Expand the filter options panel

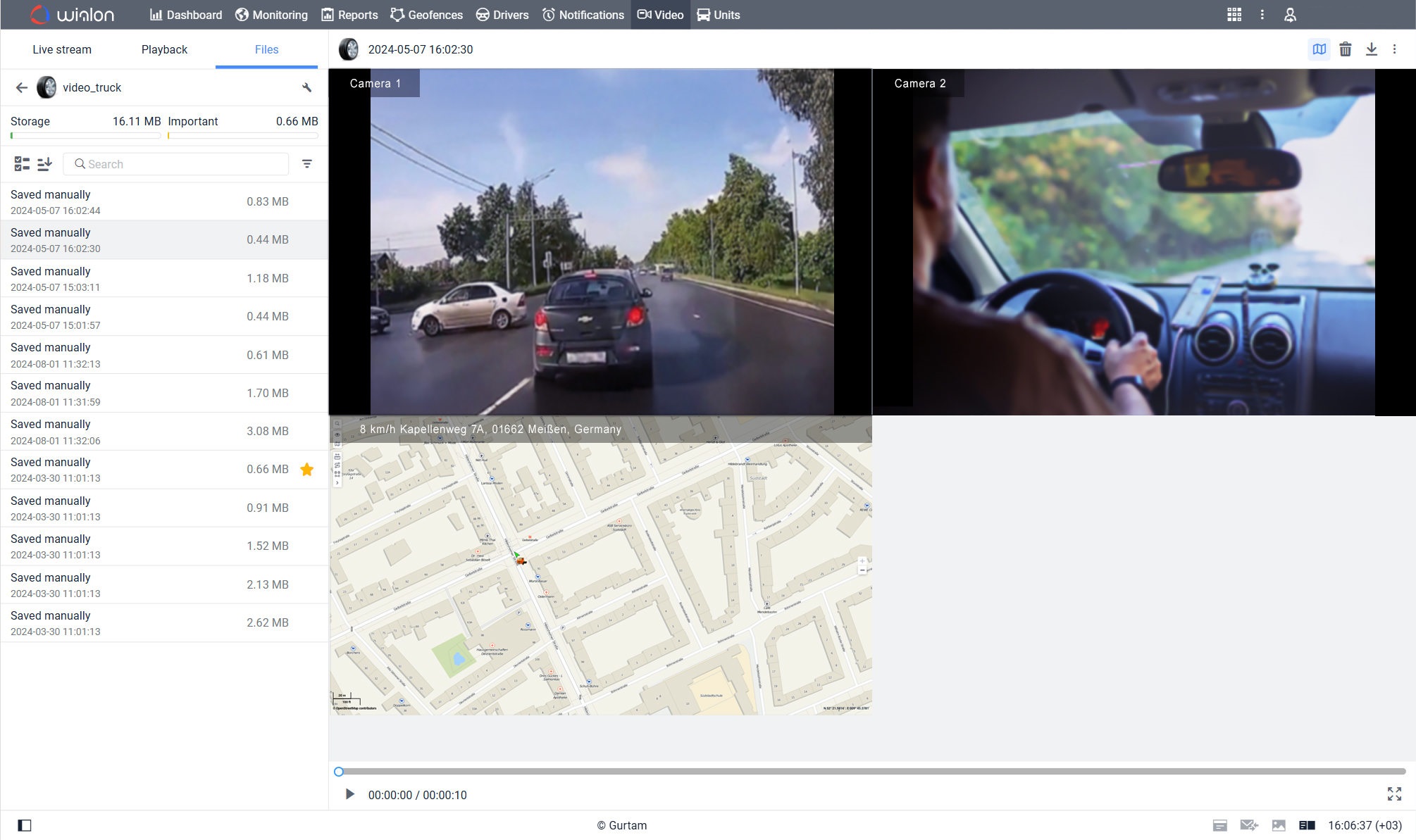[x=307, y=163]
